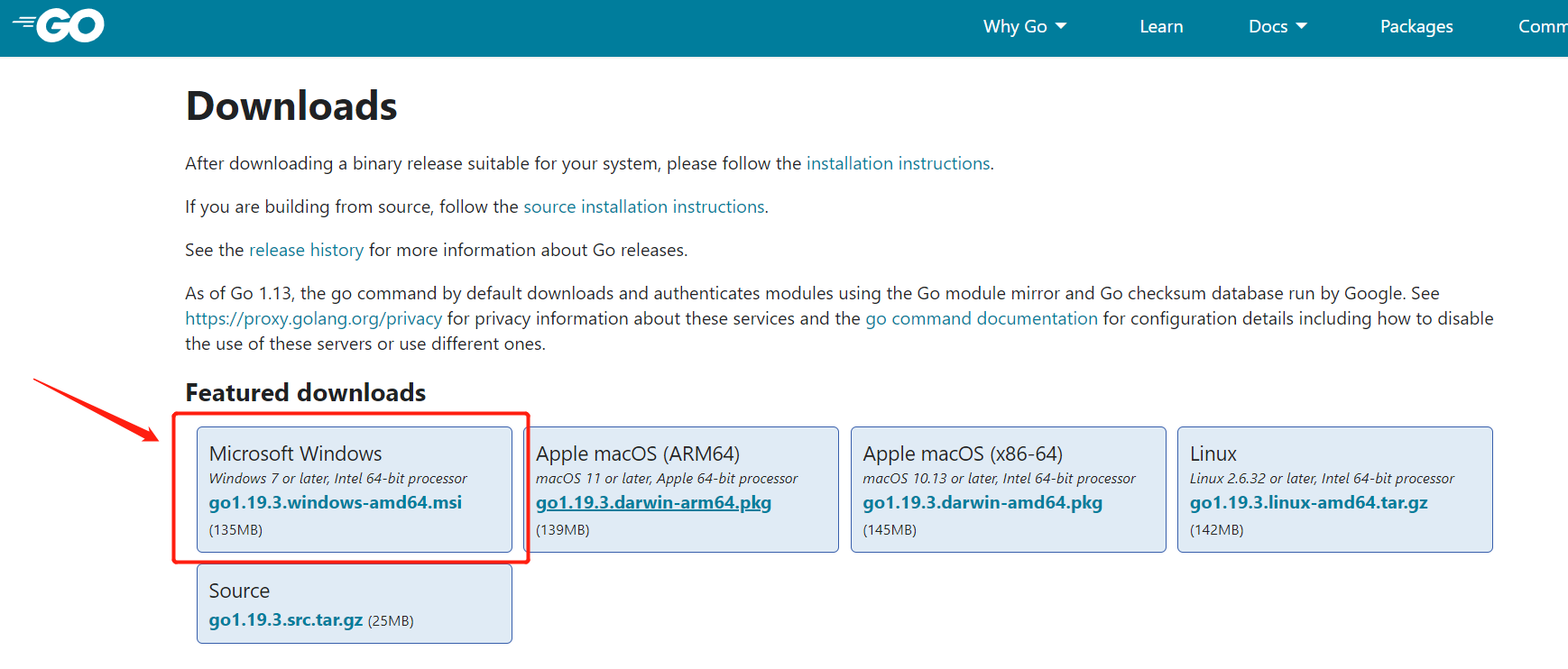1568x669 pixels.
Task: Go to the Packages page
Action: [1416, 26]
